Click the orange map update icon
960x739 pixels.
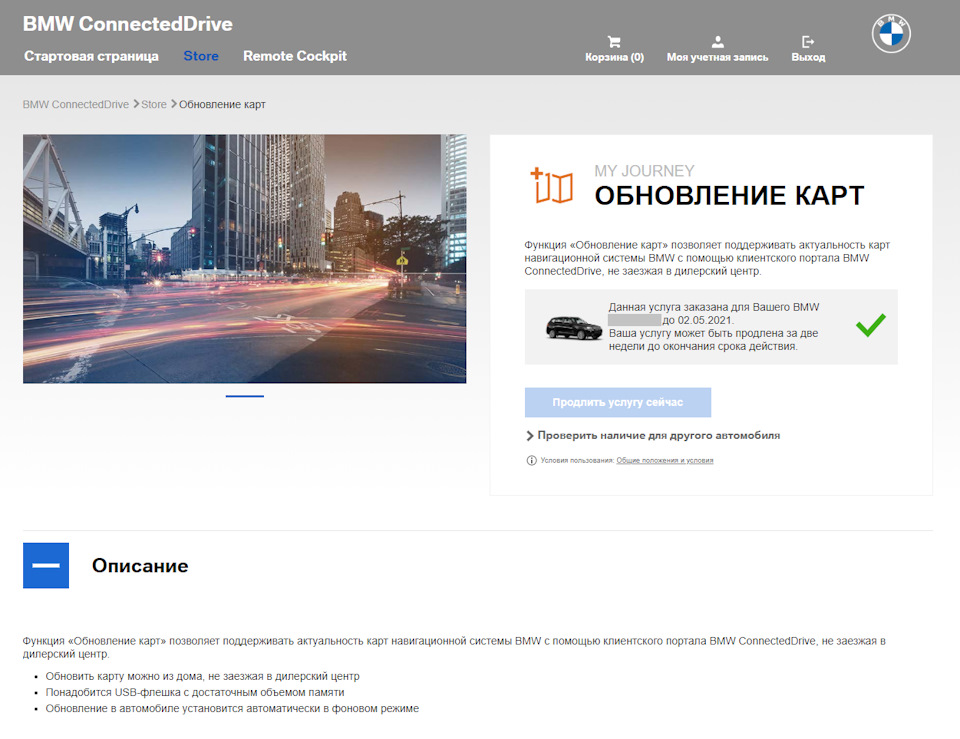552,185
